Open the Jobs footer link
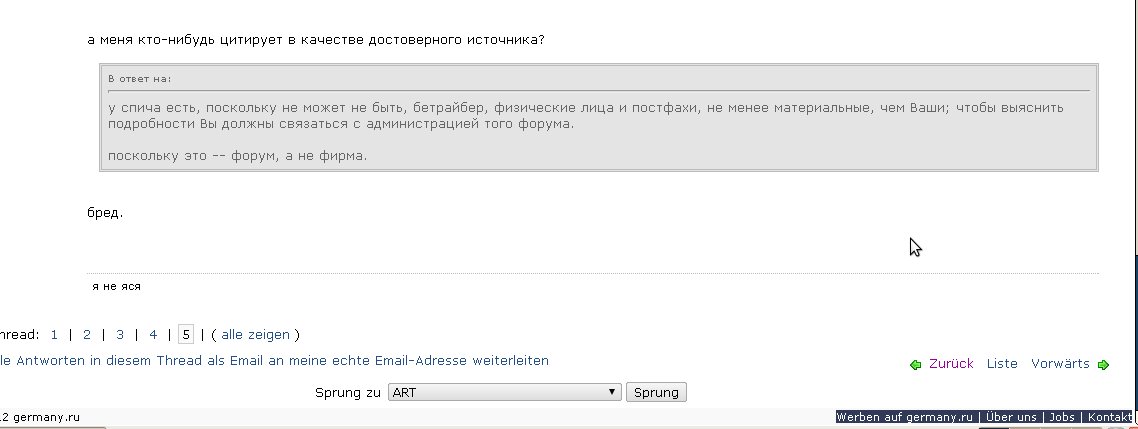 [x=1062, y=417]
